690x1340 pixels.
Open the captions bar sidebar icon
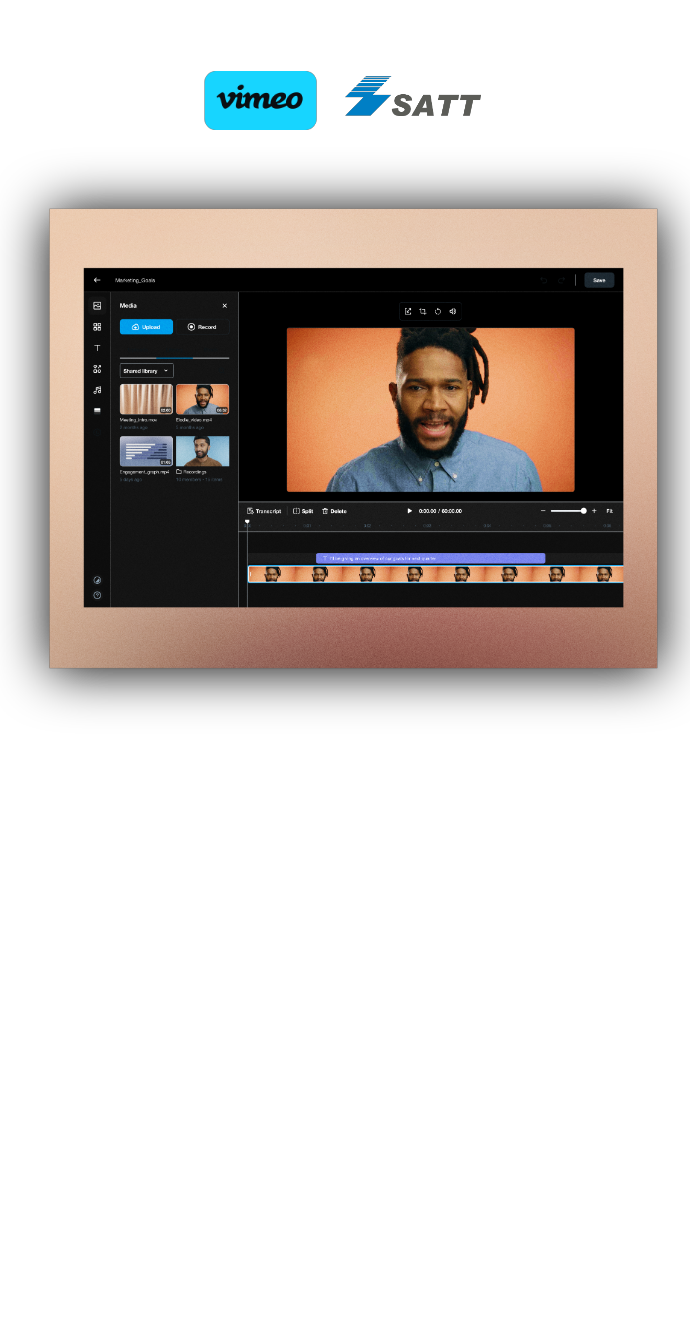[97, 410]
